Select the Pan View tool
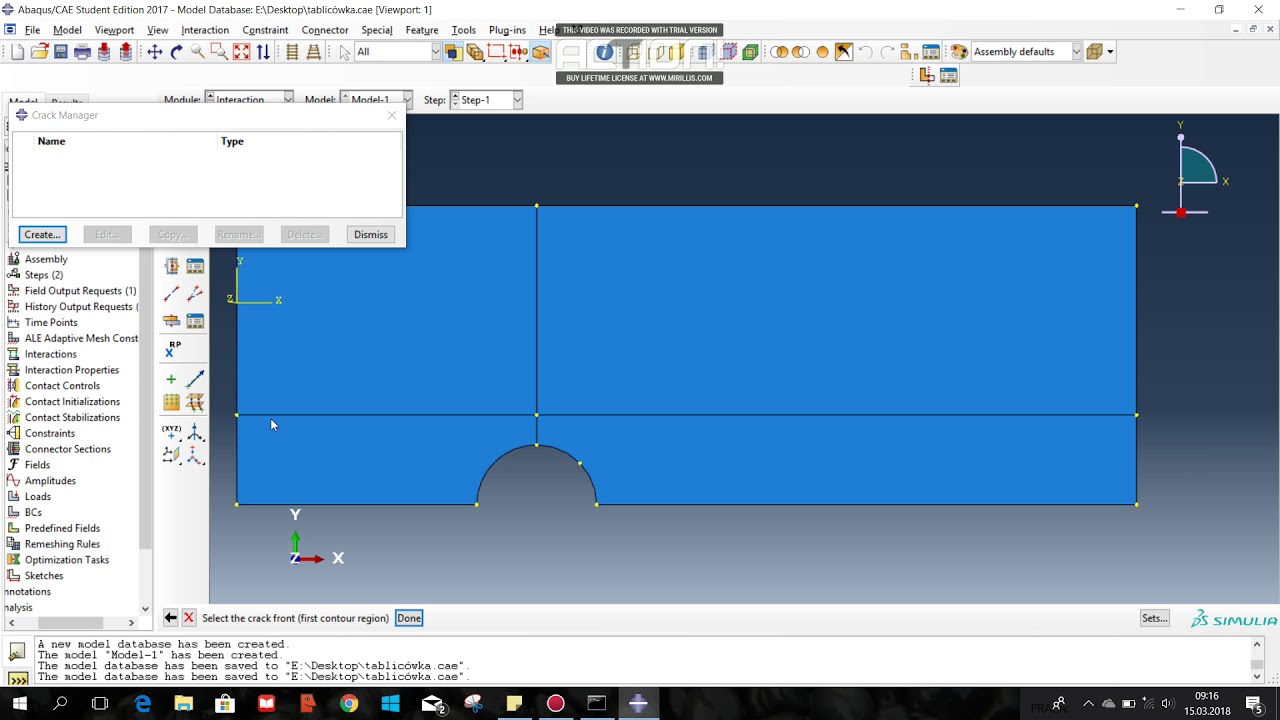The image size is (1280, 720). tap(155, 52)
